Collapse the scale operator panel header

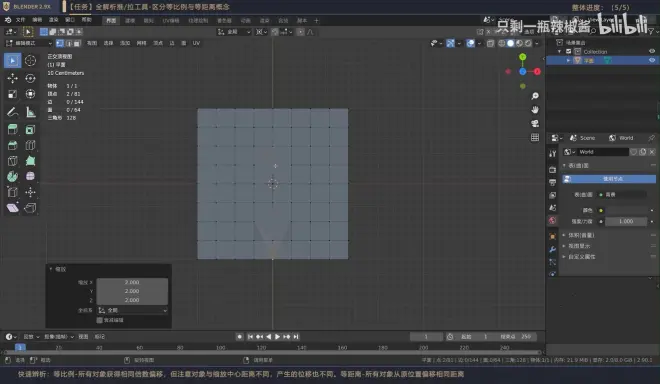(x=58, y=269)
